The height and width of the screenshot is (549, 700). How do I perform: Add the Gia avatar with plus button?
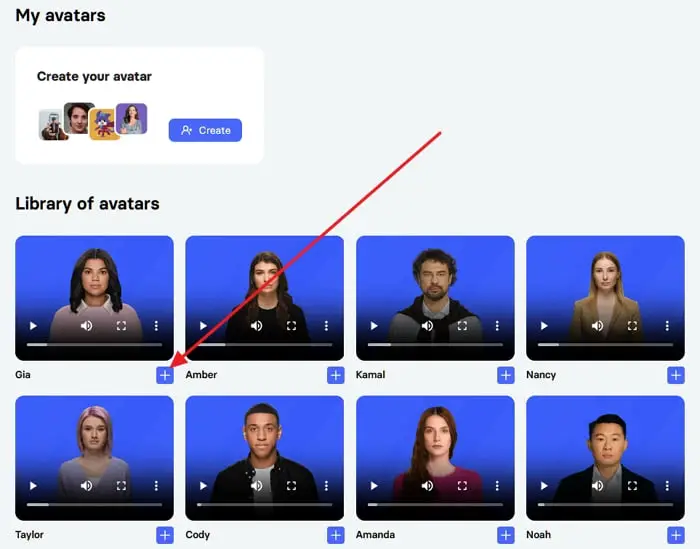coord(165,375)
